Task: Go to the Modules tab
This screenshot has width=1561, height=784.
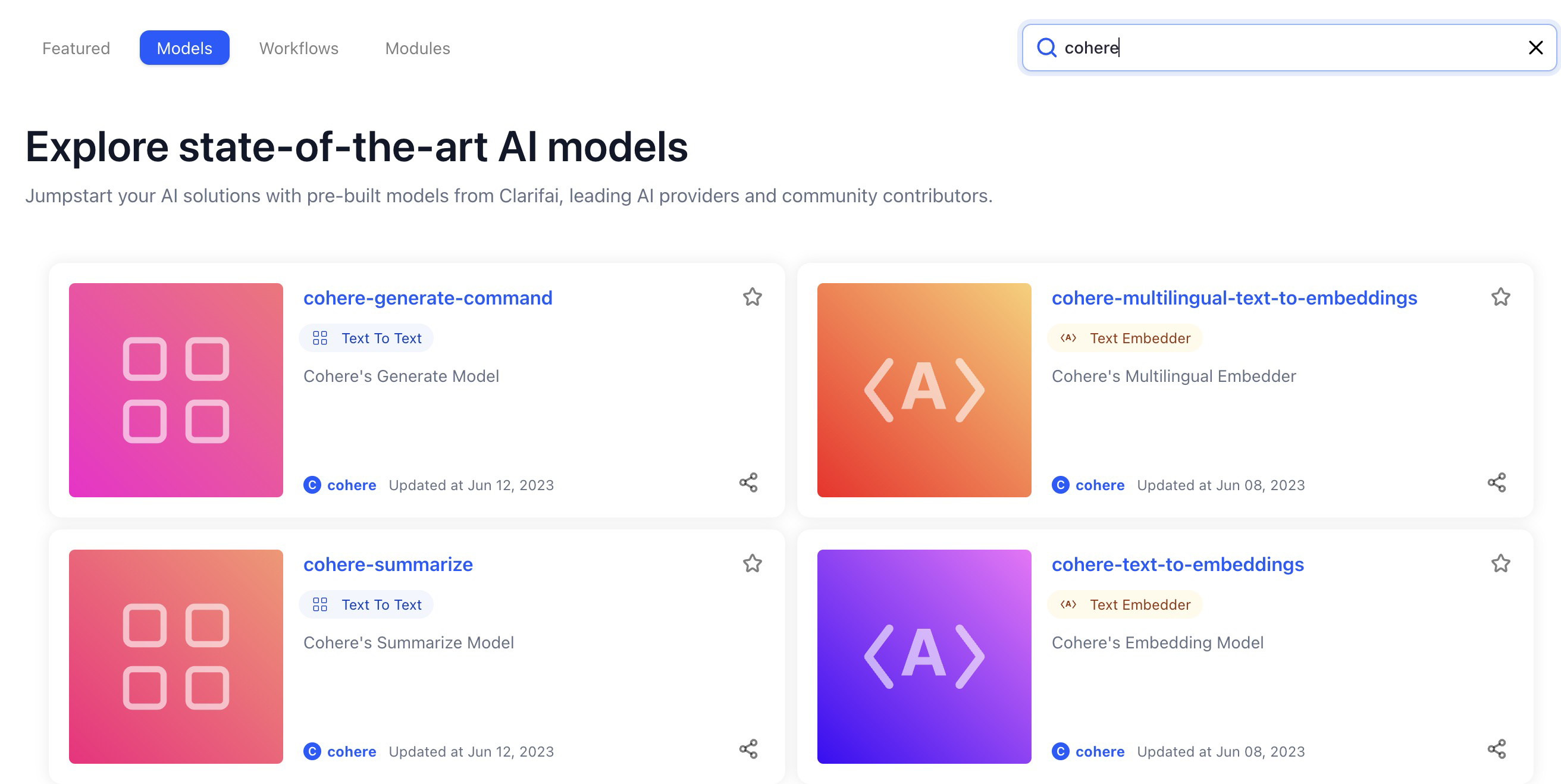Action: coord(418,48)
